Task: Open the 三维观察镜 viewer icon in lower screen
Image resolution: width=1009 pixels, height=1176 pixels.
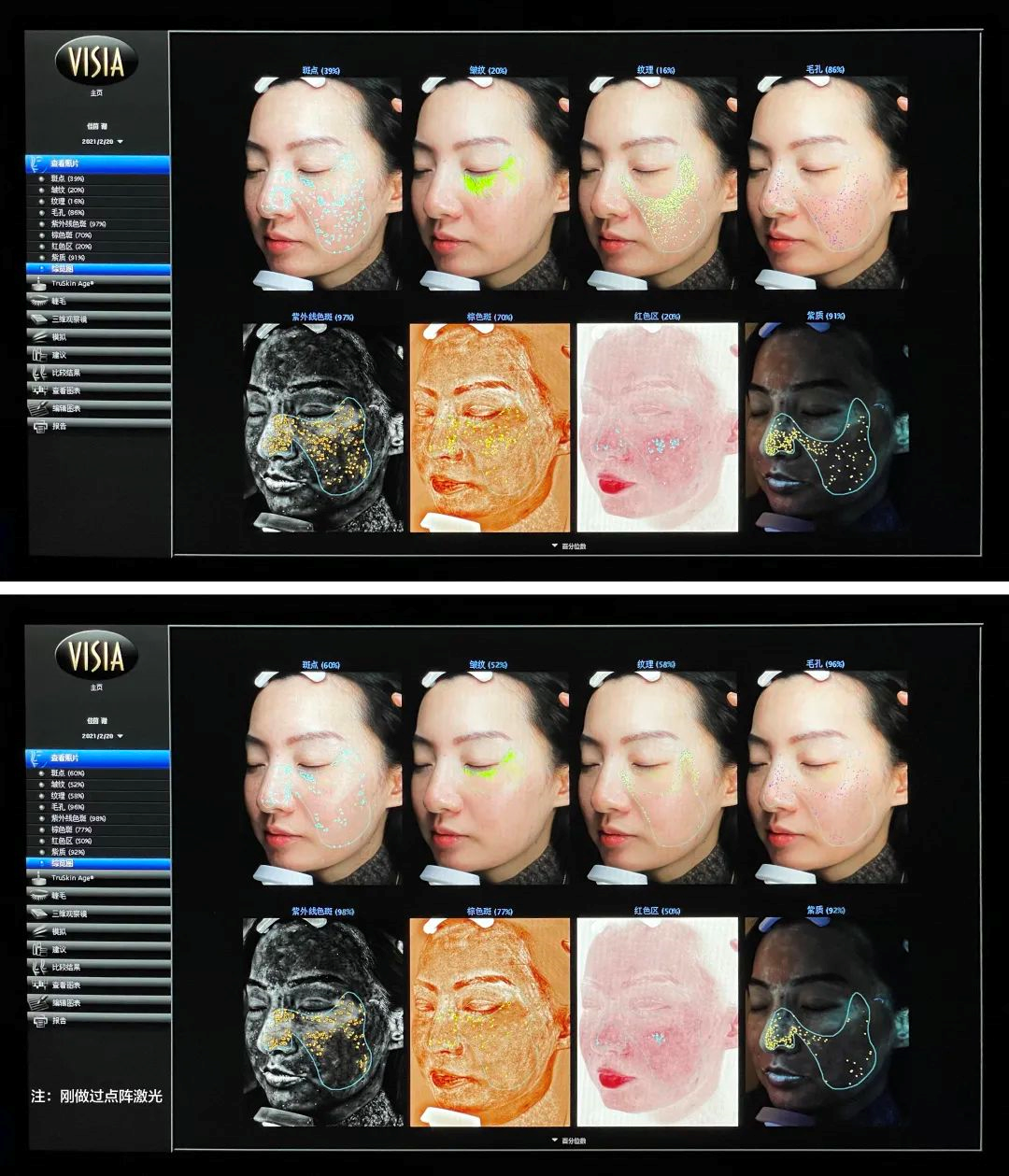Action: click(x=38, y=914)
